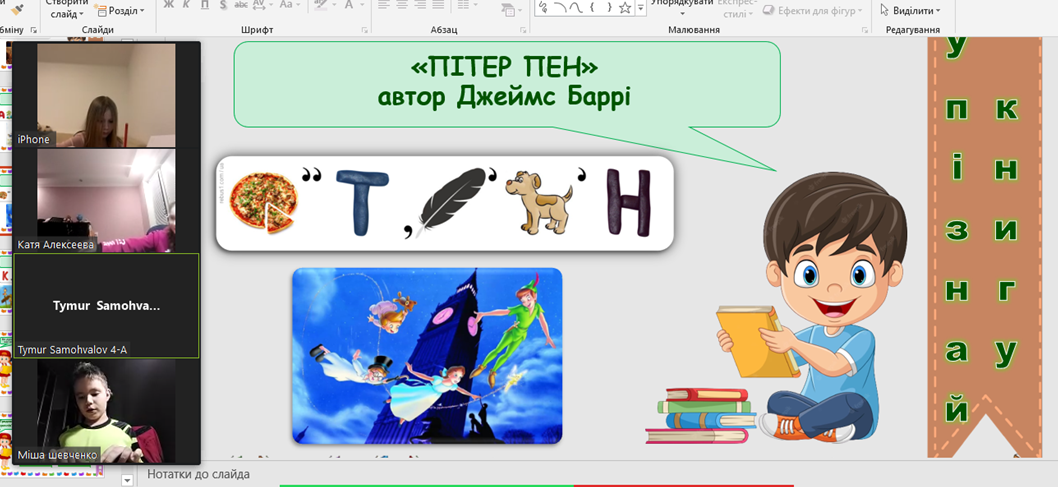Click the font color A icon

(349, 5)
